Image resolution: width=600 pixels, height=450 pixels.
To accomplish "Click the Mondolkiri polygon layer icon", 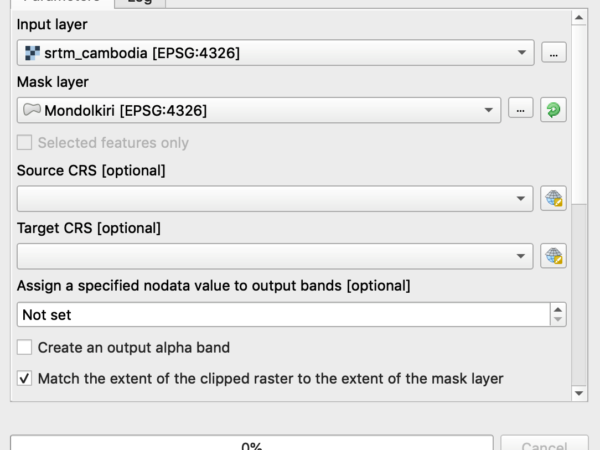I will [x=32, y=110].
